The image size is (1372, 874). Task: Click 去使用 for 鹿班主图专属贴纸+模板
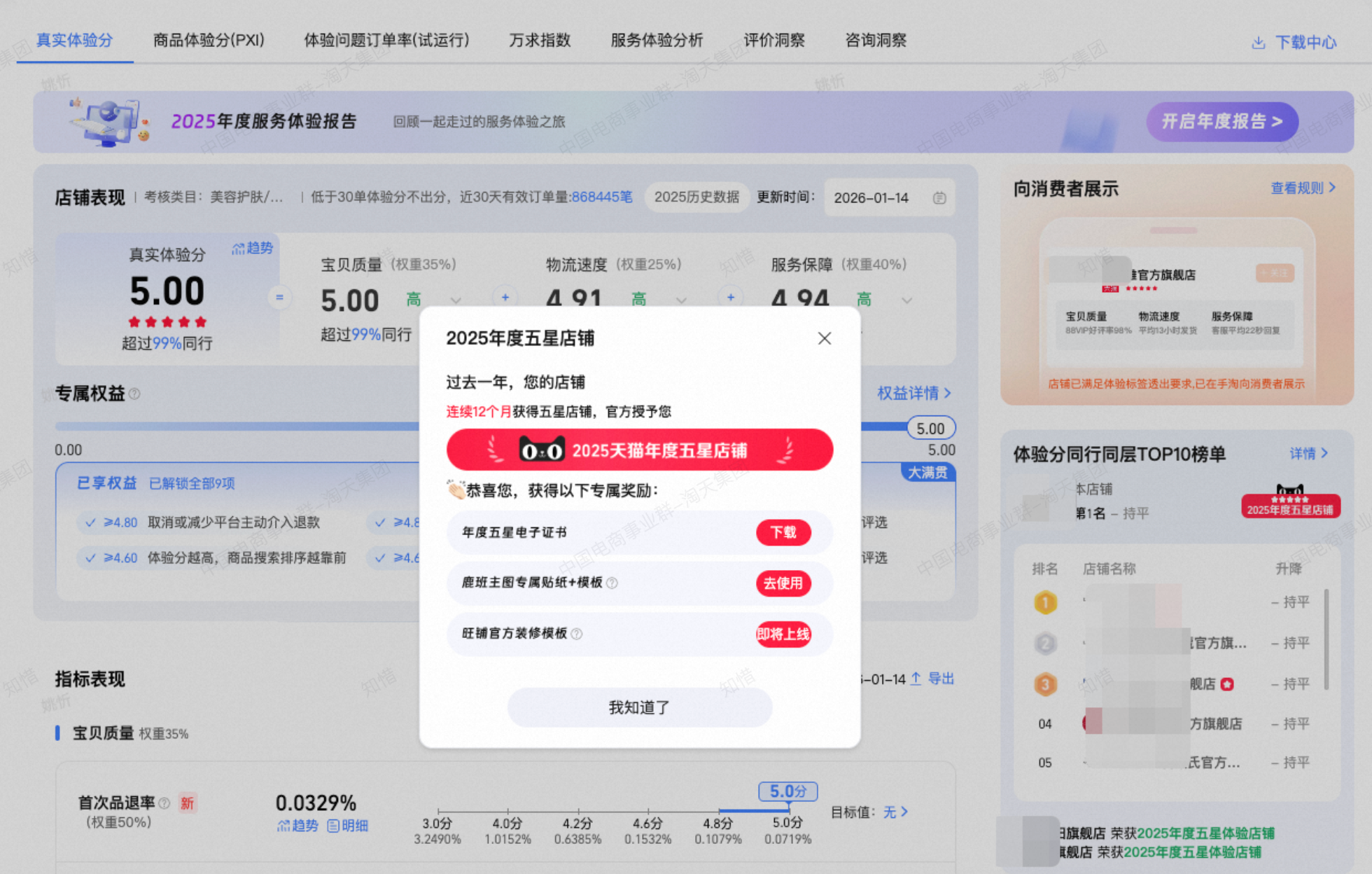pyautogui.click(x=783, y=583)
